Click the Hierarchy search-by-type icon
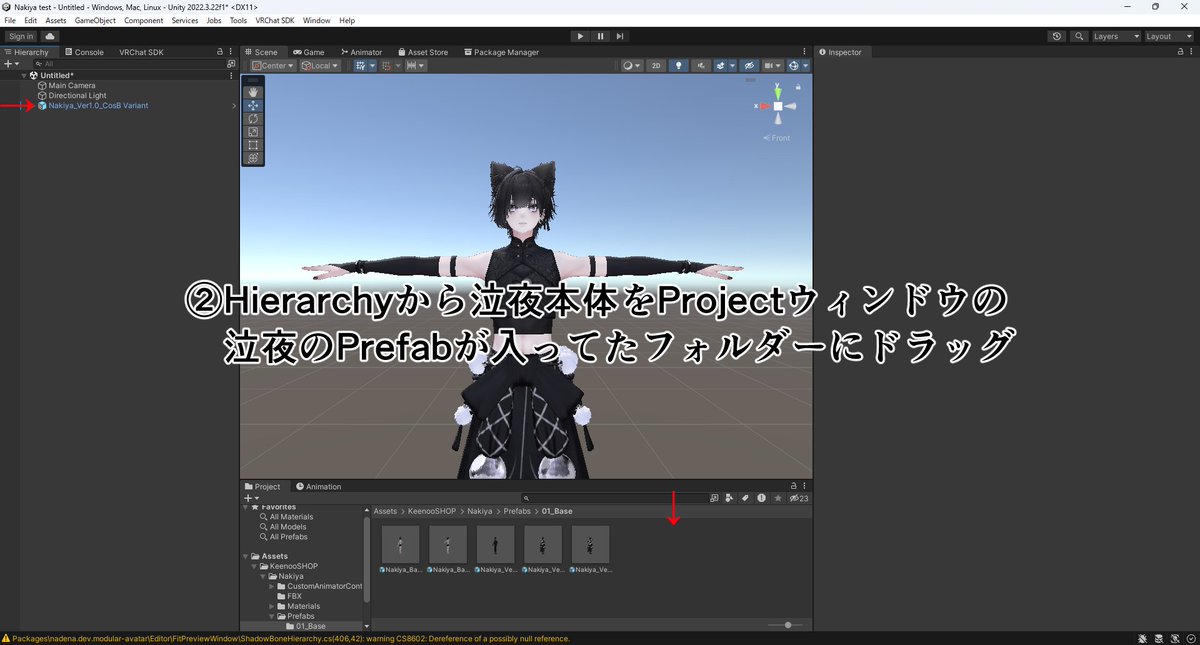1200x645 pixels. point(231,63)
